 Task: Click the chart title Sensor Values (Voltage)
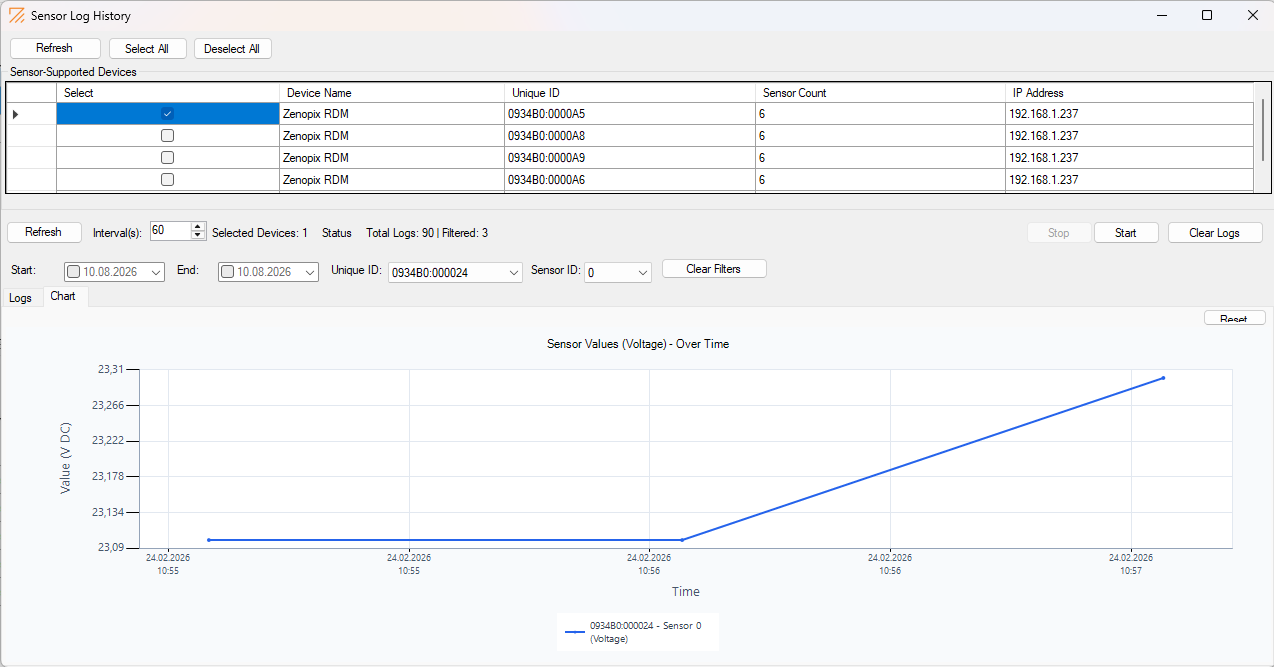click(x=638, y=344)
